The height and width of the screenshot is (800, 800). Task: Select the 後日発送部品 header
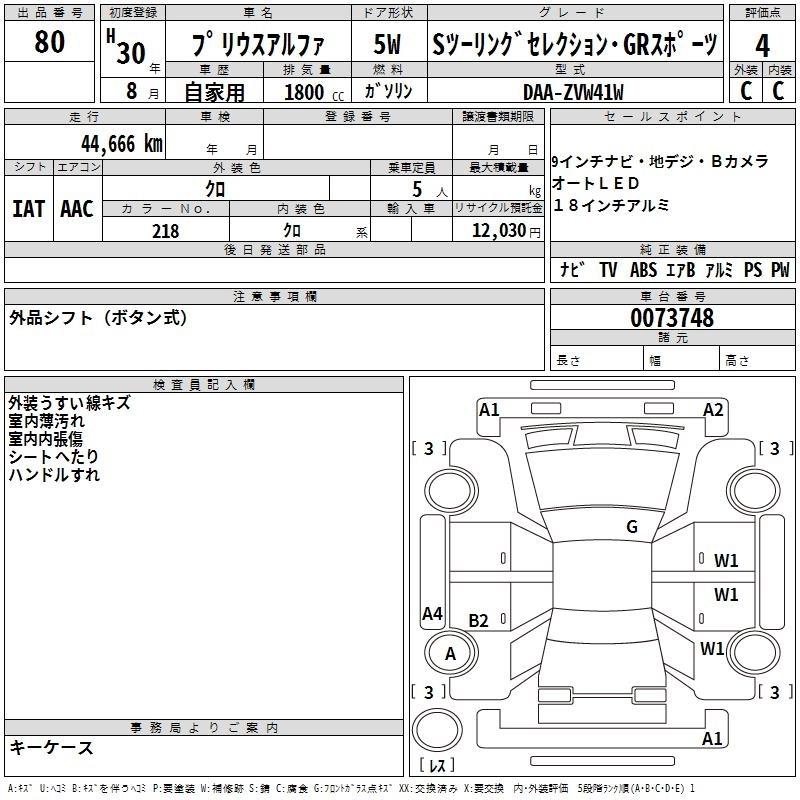274,249
